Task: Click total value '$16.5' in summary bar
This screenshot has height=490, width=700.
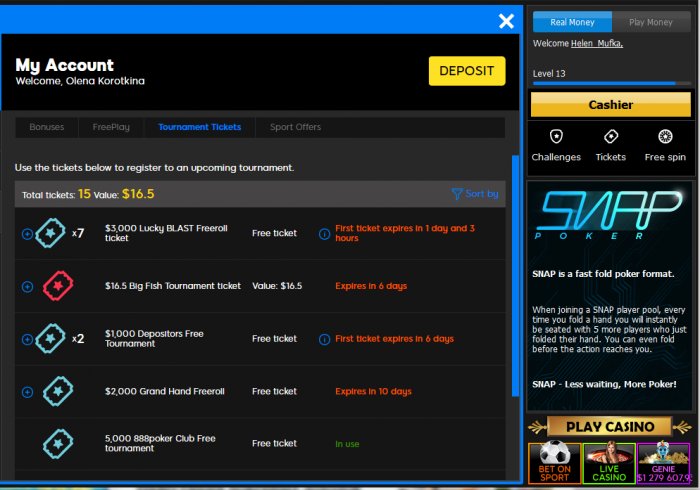Action: point(138,194)
